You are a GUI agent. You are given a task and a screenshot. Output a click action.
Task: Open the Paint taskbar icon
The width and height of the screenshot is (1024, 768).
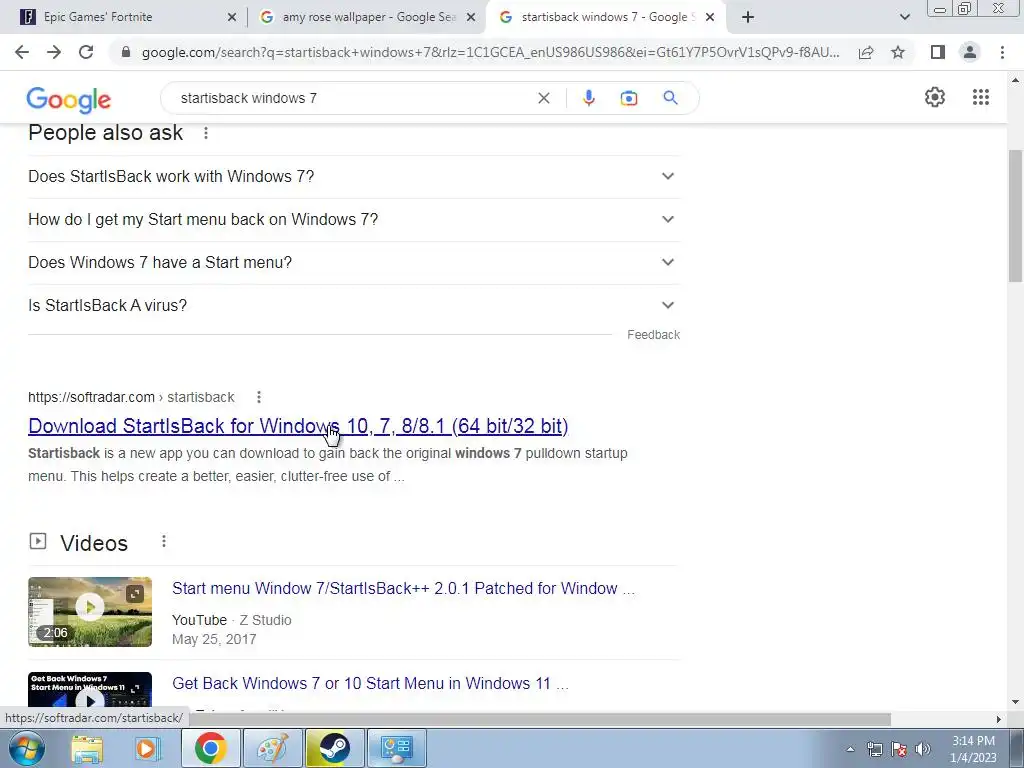[272, 748]
